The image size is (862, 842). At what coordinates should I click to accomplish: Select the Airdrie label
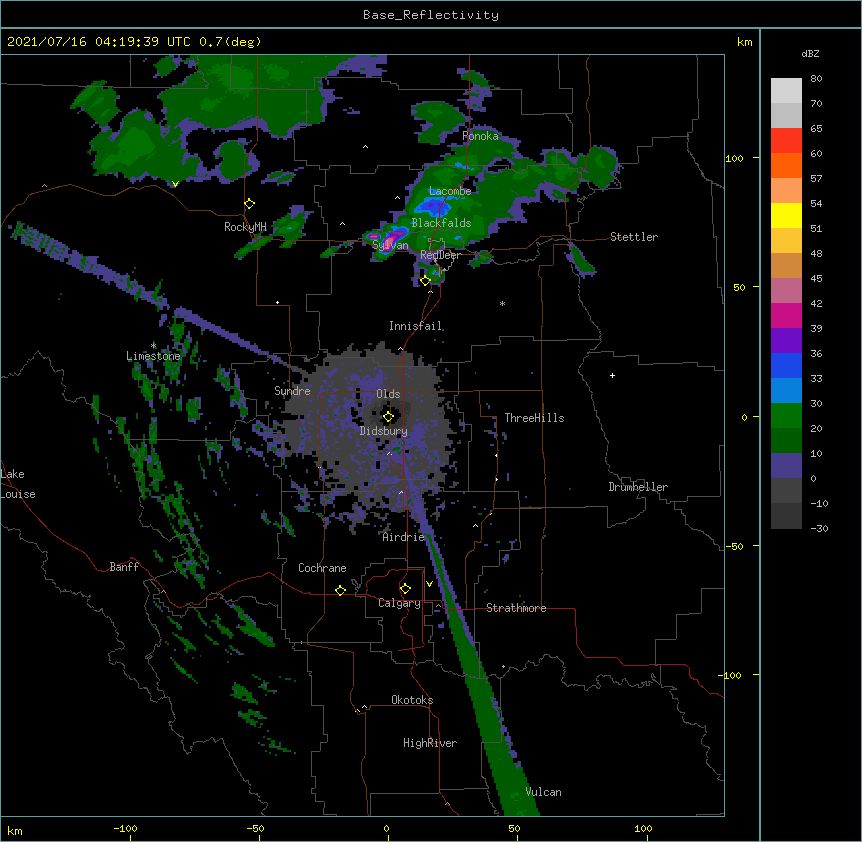(x=404, y=537)
